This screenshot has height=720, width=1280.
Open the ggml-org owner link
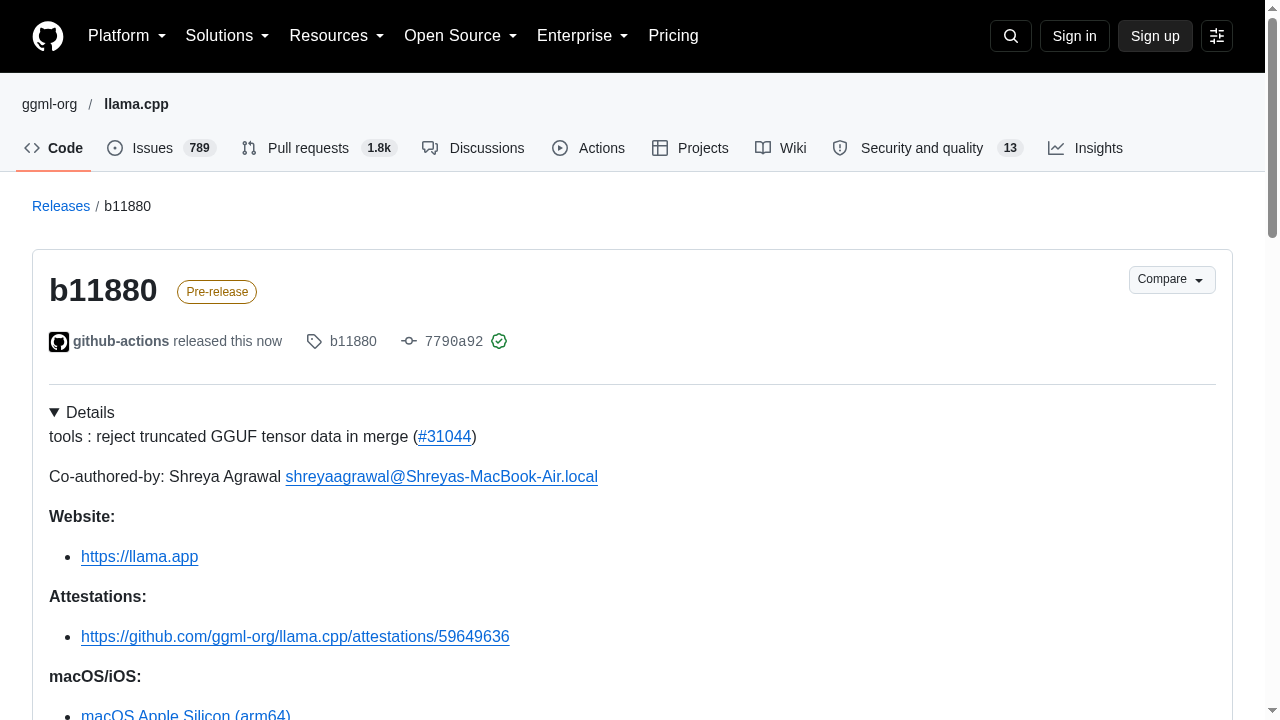(x=49, y=104)
